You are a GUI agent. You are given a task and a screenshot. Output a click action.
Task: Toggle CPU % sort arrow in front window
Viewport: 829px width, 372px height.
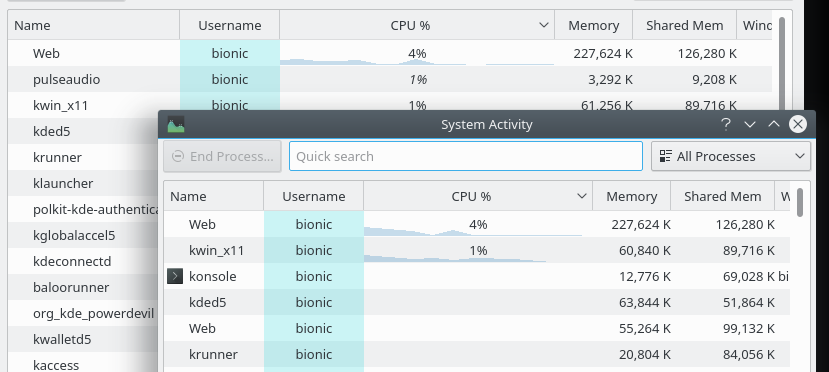(x=582, y=196)
